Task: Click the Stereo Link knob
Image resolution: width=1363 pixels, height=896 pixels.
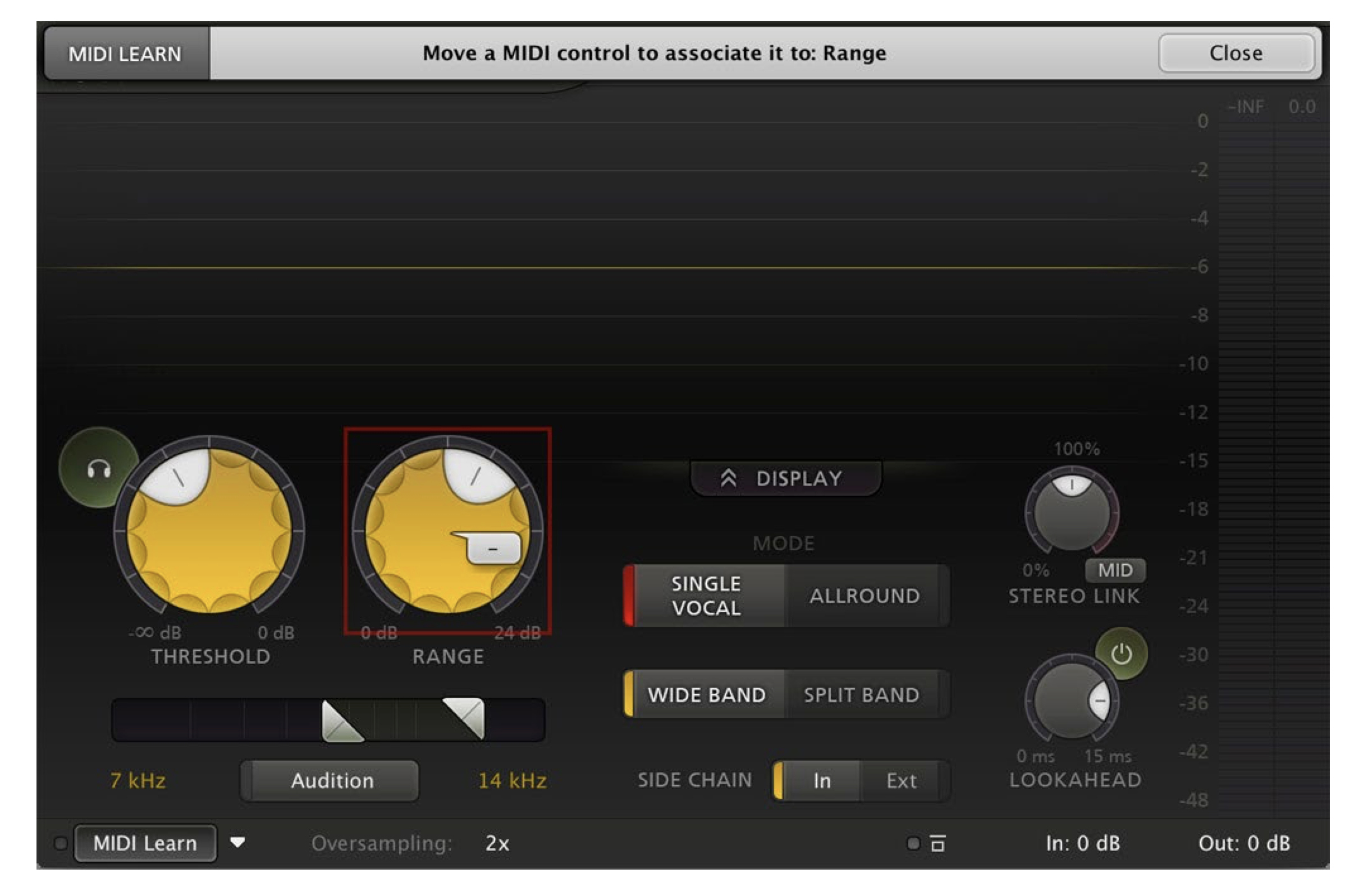Action: pos(1072,511)
